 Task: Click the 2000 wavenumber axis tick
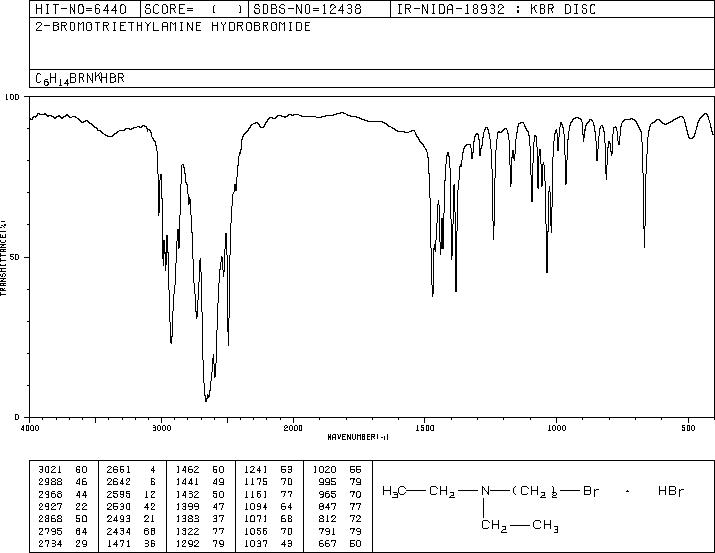[x=293, y=428]
